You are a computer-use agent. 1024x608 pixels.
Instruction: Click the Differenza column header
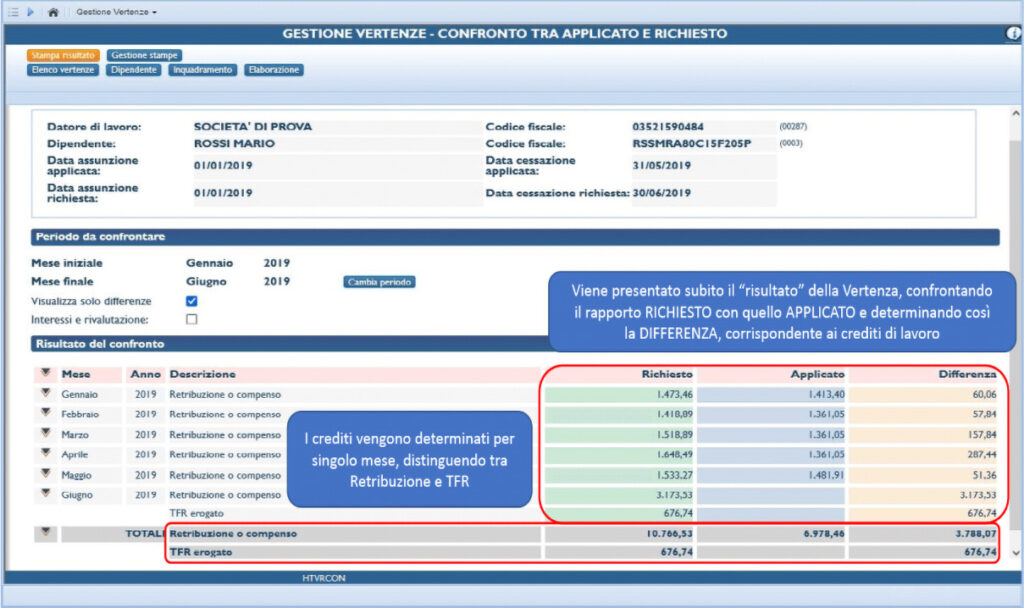point(967,374)
